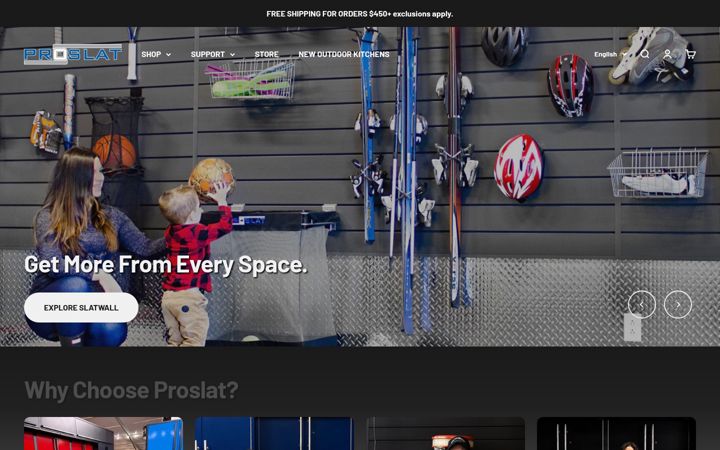
Task: Open the black cabinets thumbnail
Action: (x=616, y=433)
